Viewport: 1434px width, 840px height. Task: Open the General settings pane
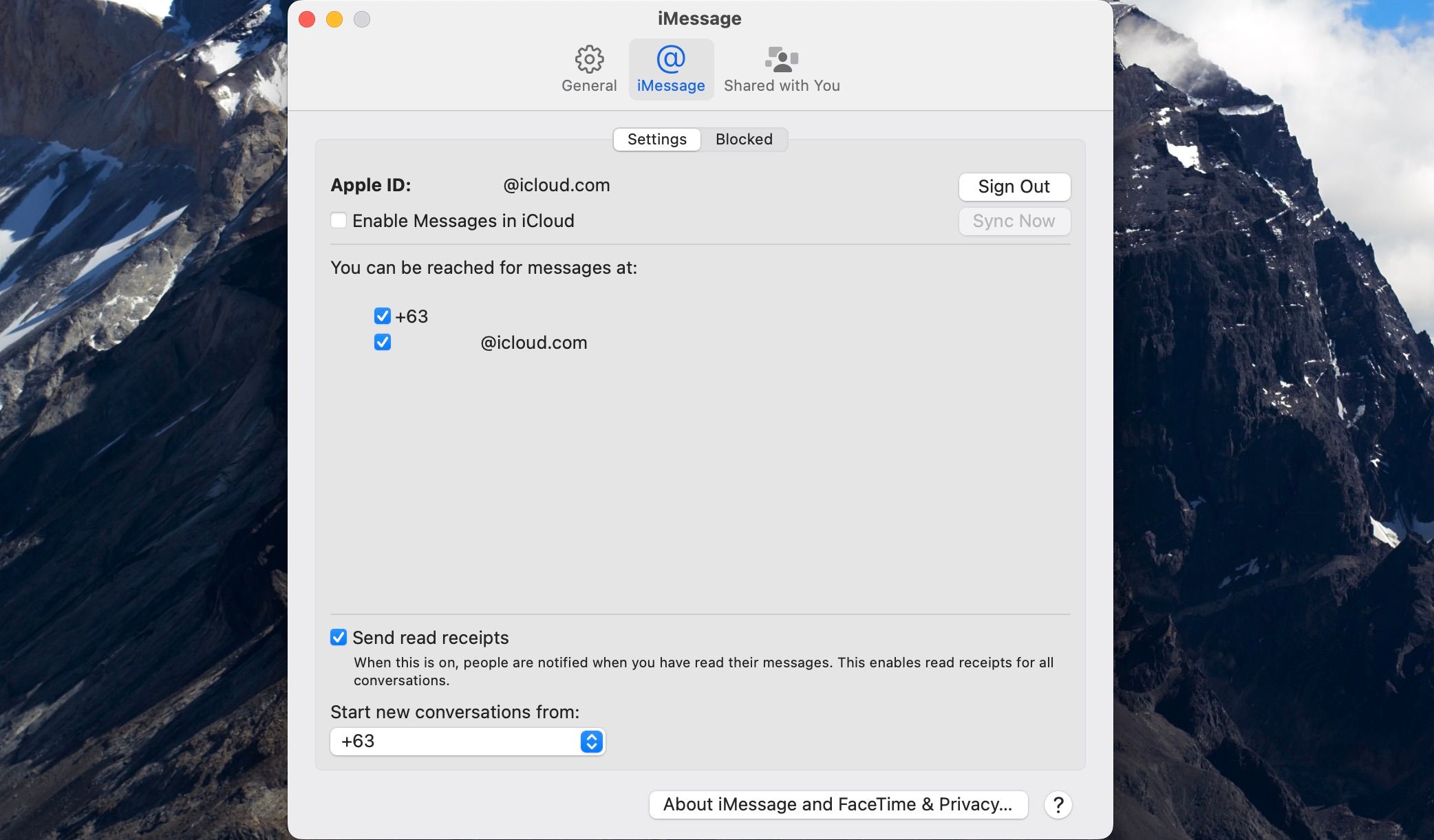pos(589,67)
